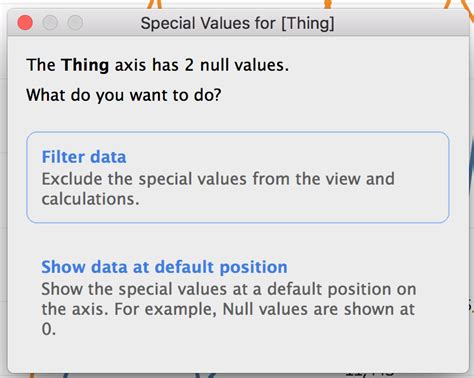The image size is (474, 378).
Task: Click the word 'calculations.' in Filter data option
Action: 90,199
